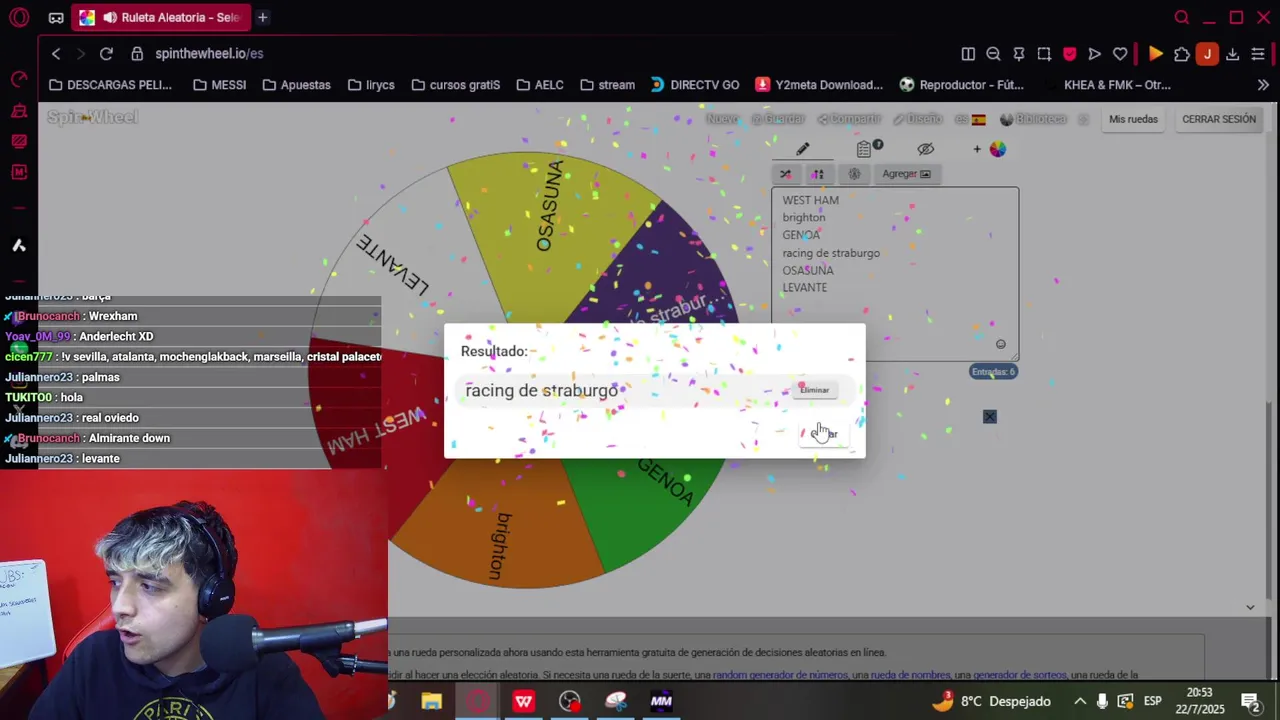Click the SpinTheWheel logo
The width and height of the screenshot is (1280, 720).
[92, 118]
